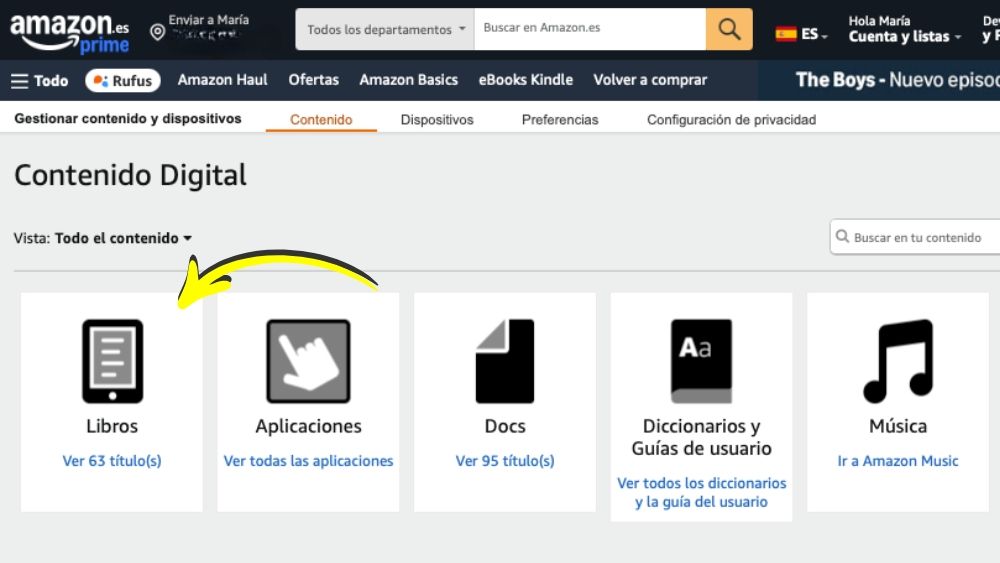Click the Música note icon

898,361
